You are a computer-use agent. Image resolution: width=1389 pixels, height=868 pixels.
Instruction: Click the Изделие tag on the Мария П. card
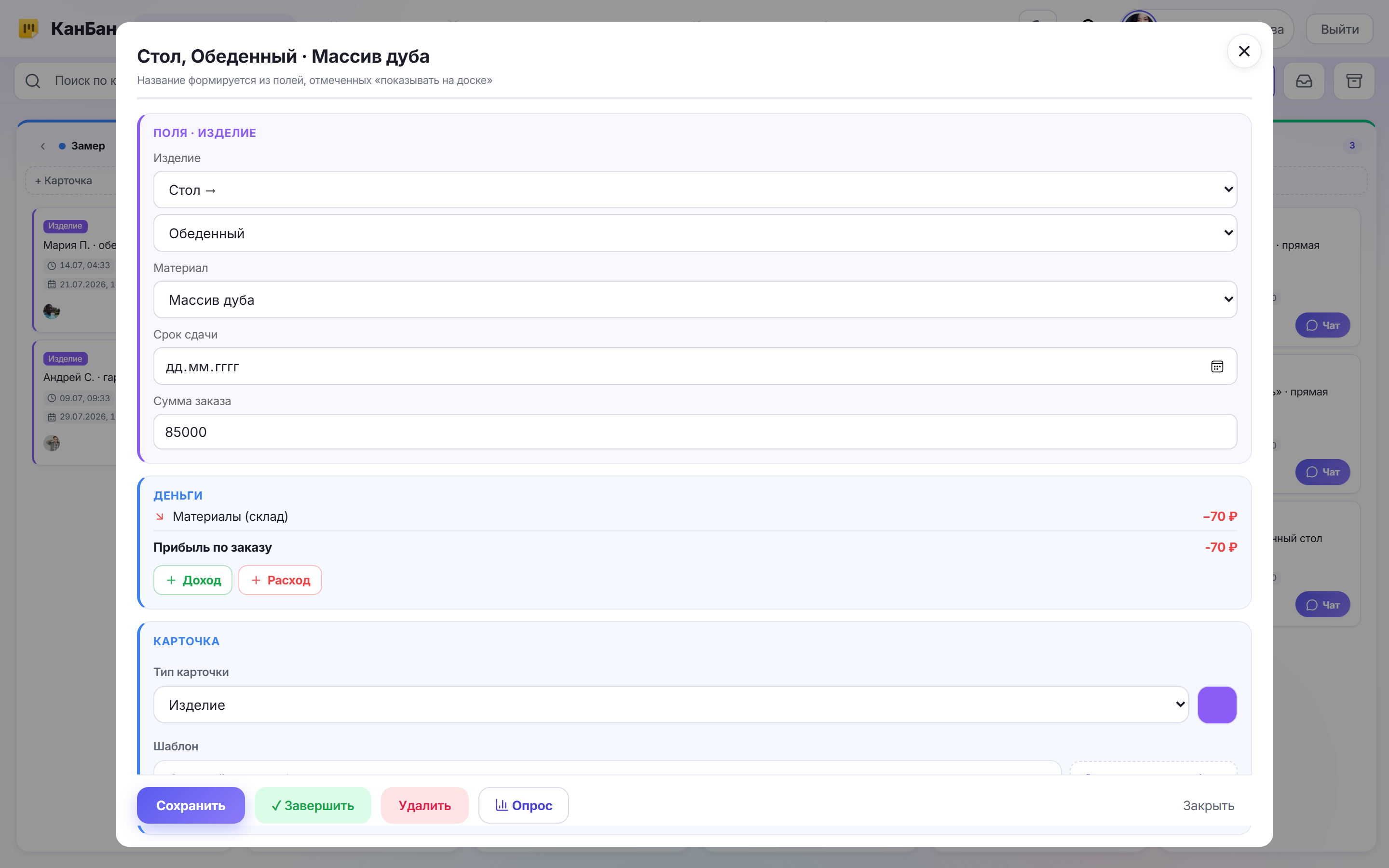[x=66, y=226]
